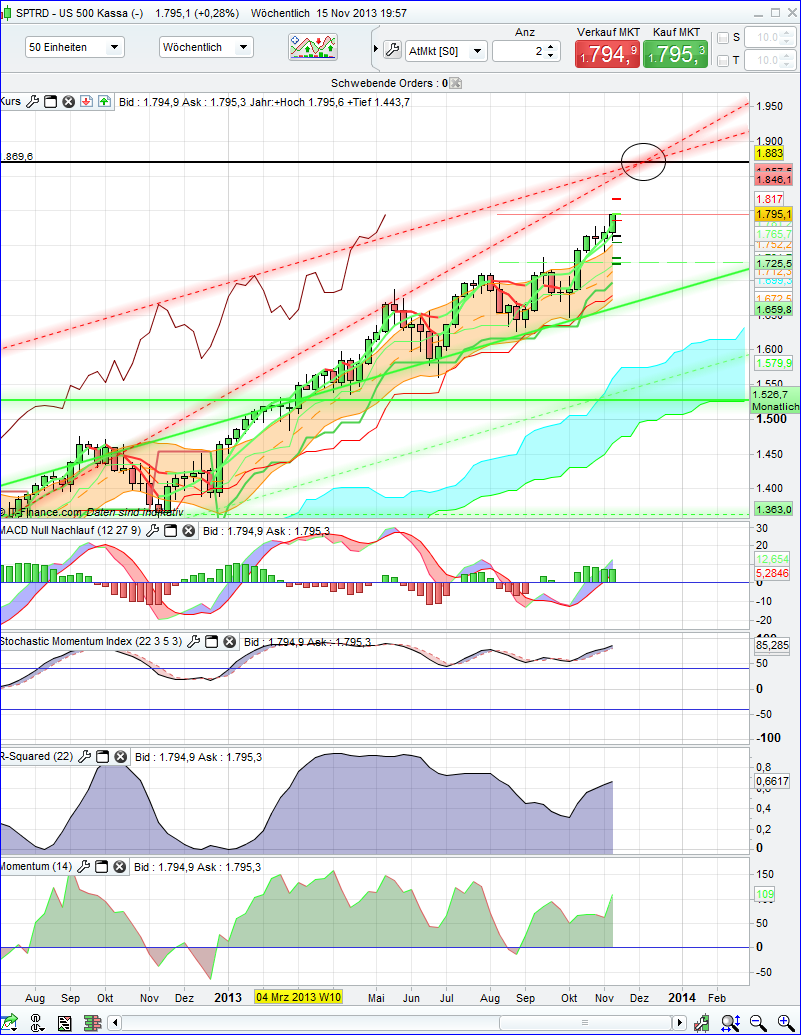Image resolution: width=801 pixels, height=1035 pixels.
Task: Open the data table icon in status bar
Action: click(x=63, y=1022)
